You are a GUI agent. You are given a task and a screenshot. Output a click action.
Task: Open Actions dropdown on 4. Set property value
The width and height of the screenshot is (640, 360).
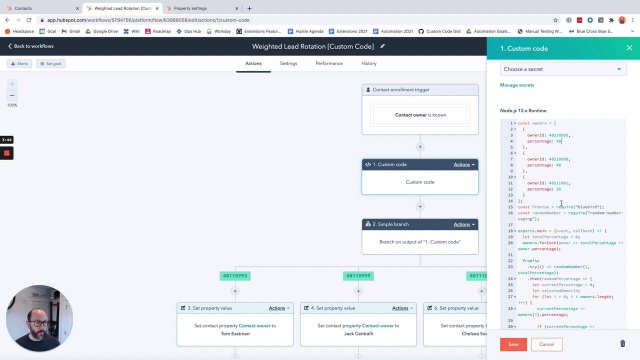[402, 308]
